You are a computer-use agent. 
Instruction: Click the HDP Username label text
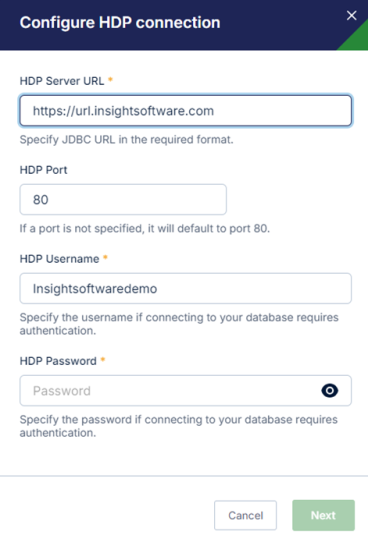(x=59, y=259)
